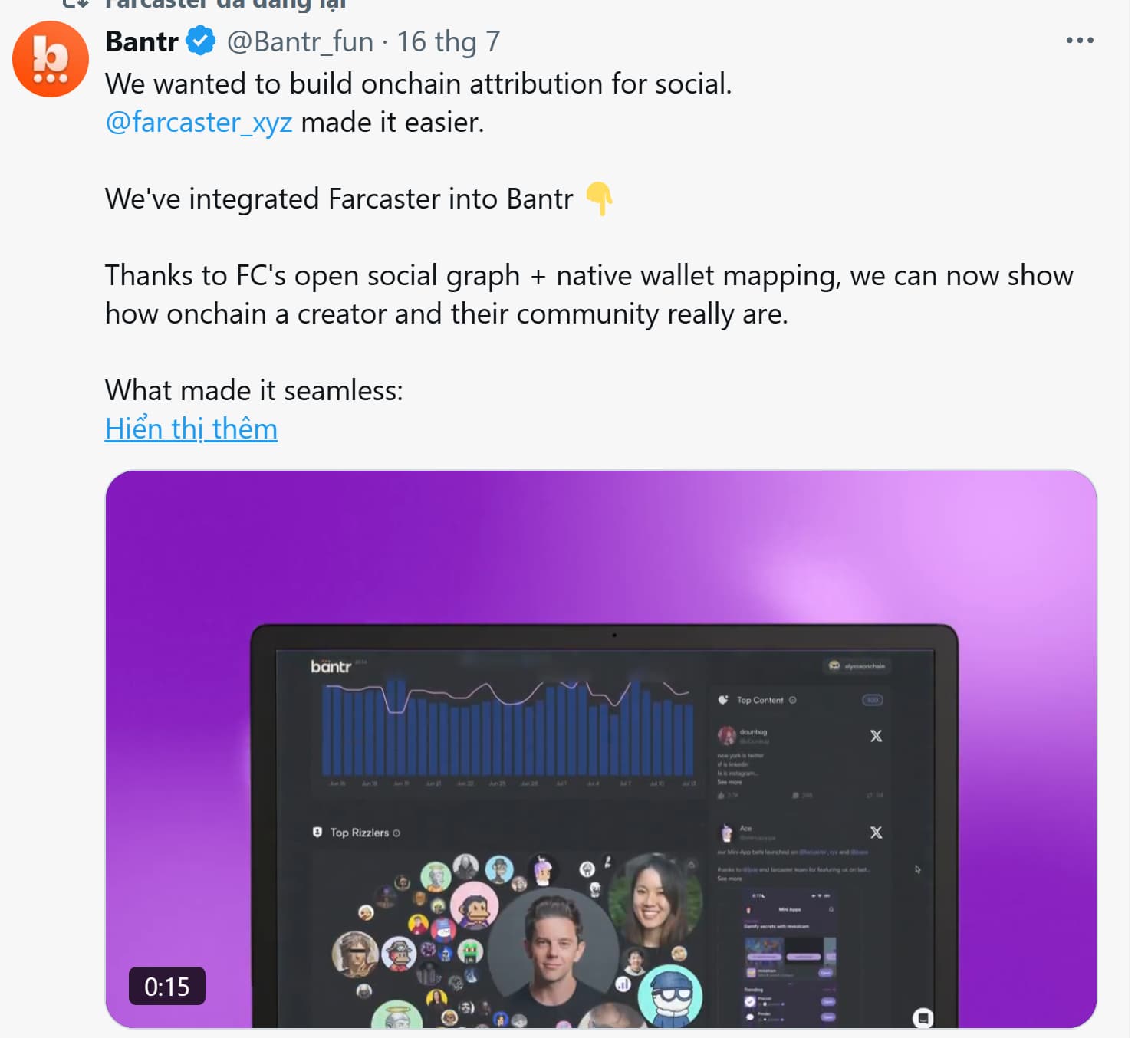The width and height of the screenshot is (1148, 1038).
Task: Toggle the pill switch beside Top Content
Action: (x=873, y=700)
